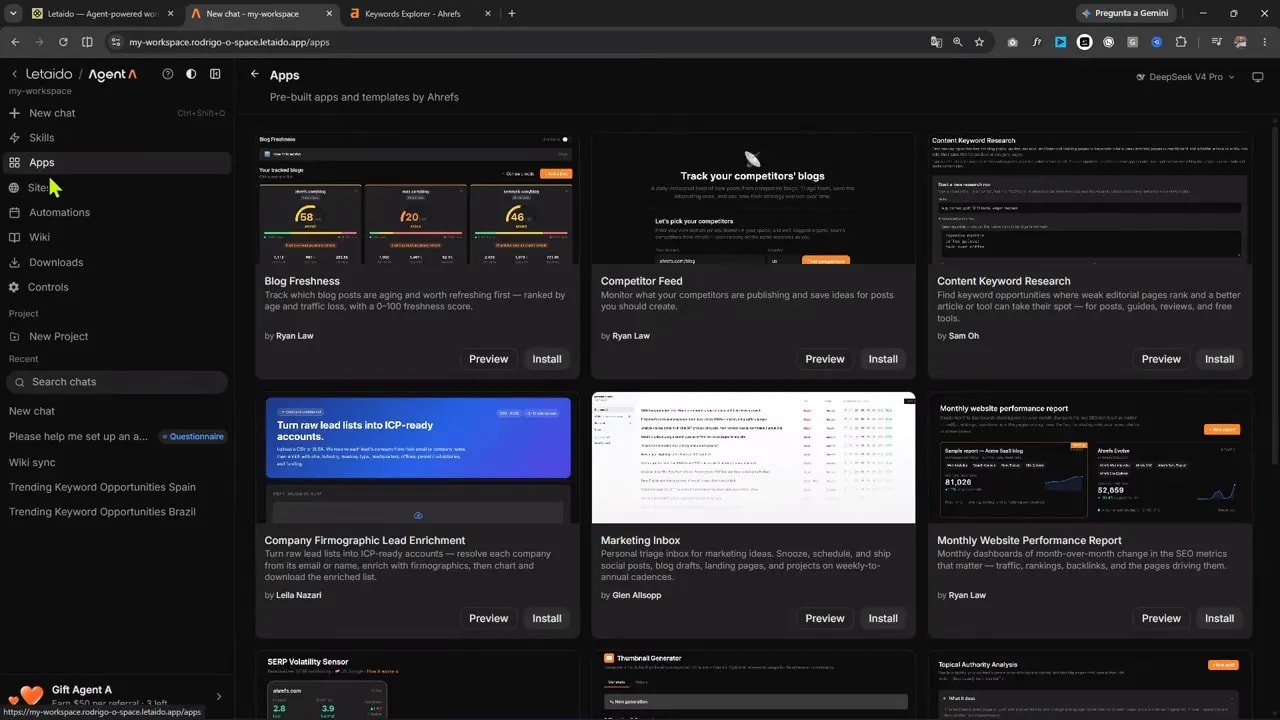Preview the Marketing Inbox app
1280x720 pixels.
pos(825,618)
